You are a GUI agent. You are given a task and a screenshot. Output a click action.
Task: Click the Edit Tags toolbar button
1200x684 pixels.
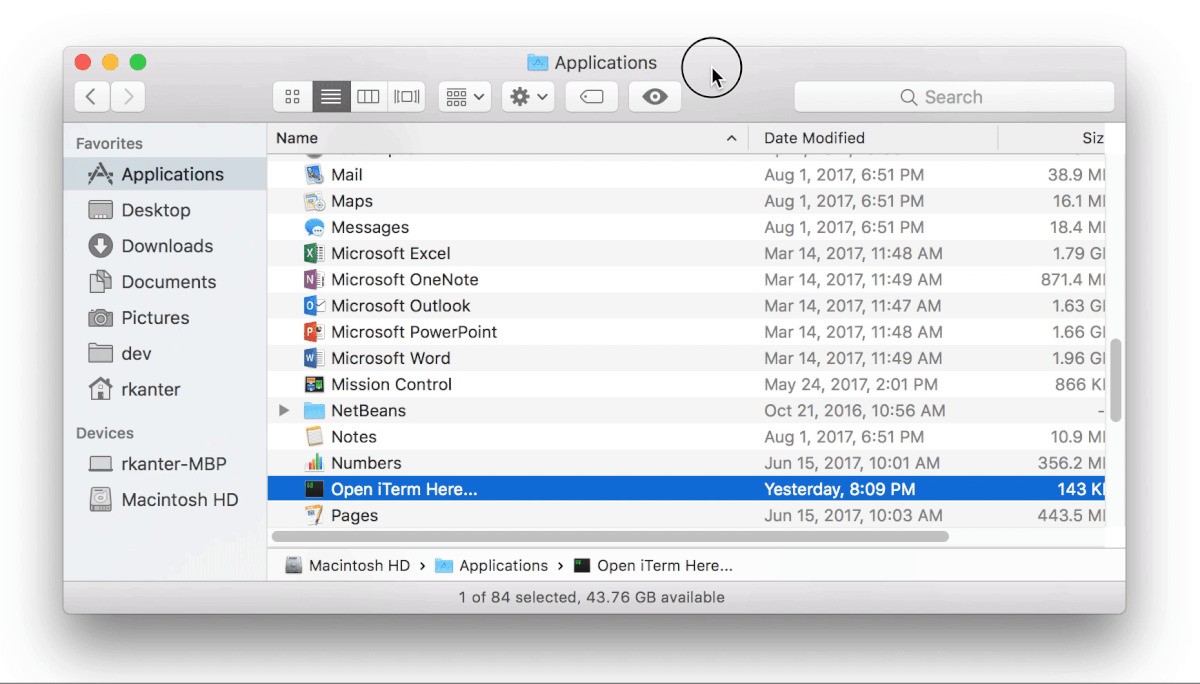coord(591,97)
